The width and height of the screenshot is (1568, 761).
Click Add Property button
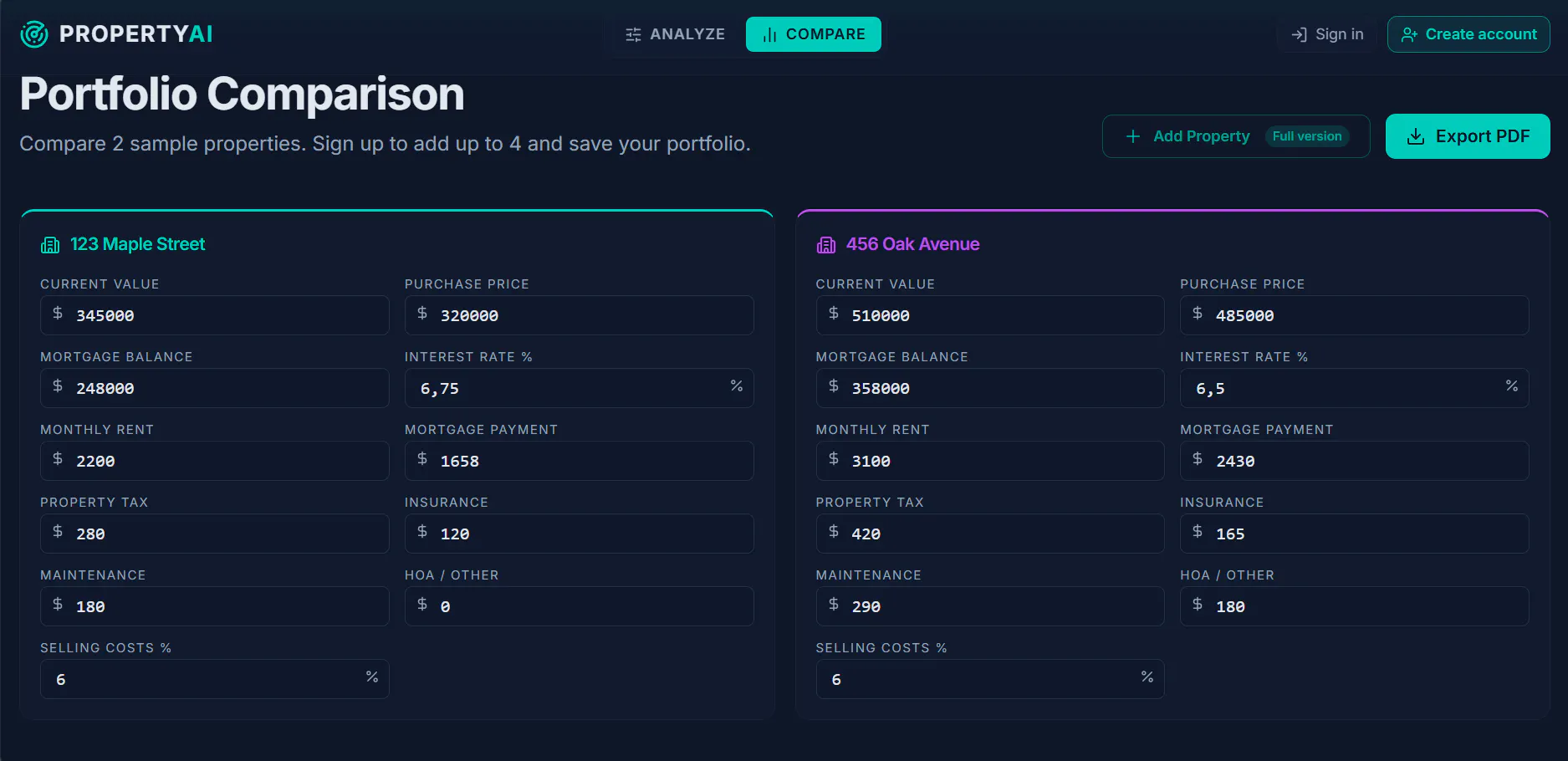(x=1236, y=136)
